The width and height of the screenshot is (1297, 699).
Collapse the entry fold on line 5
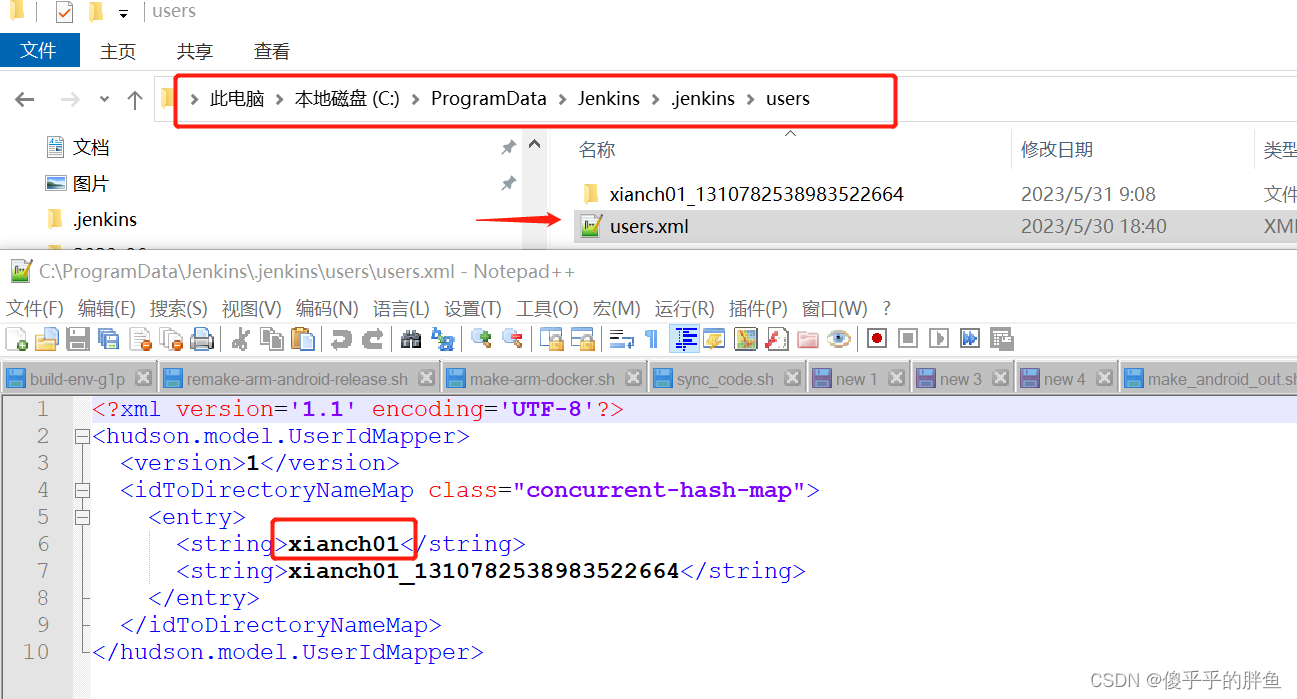click(81, 517)
